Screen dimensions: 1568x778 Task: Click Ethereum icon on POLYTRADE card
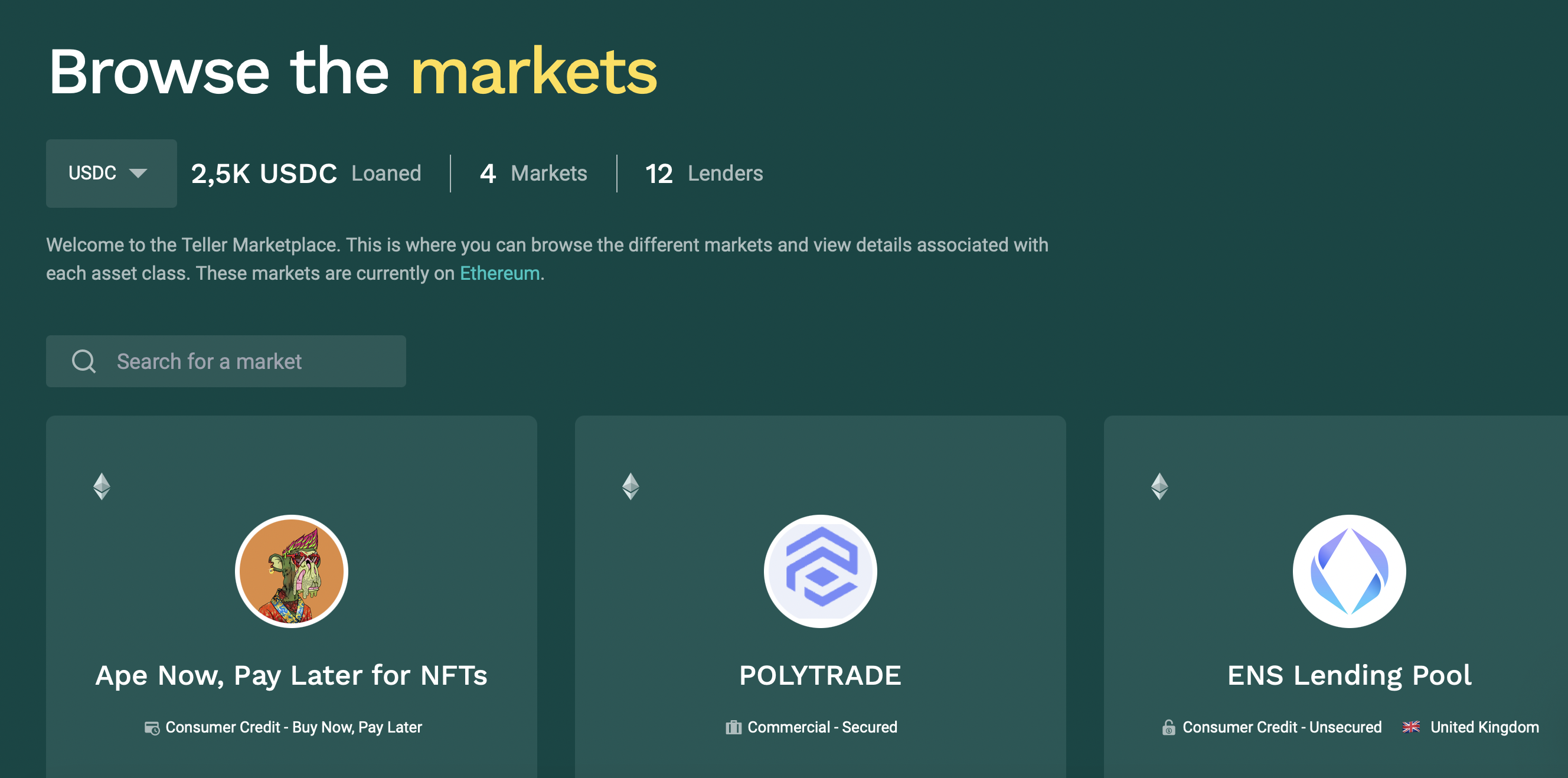point(631,486)
